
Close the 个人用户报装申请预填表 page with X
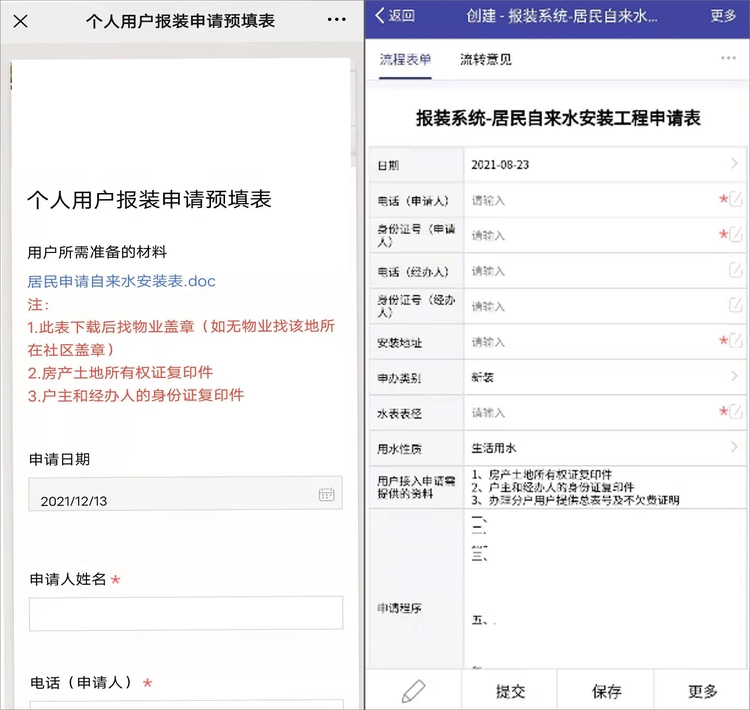tap(21, 20)
